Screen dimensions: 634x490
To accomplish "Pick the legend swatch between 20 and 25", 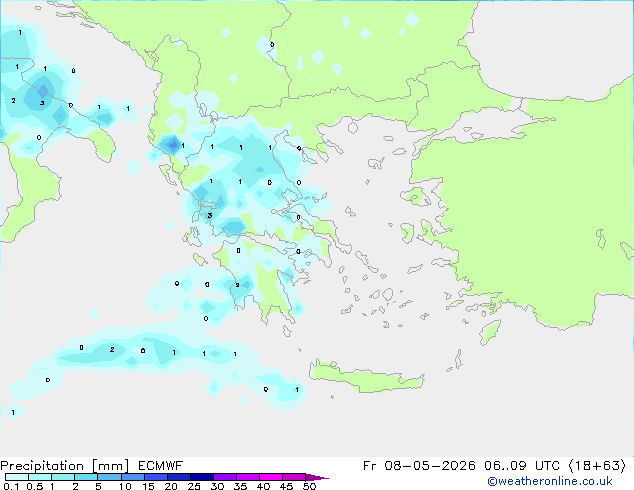I will coord(178,477).
